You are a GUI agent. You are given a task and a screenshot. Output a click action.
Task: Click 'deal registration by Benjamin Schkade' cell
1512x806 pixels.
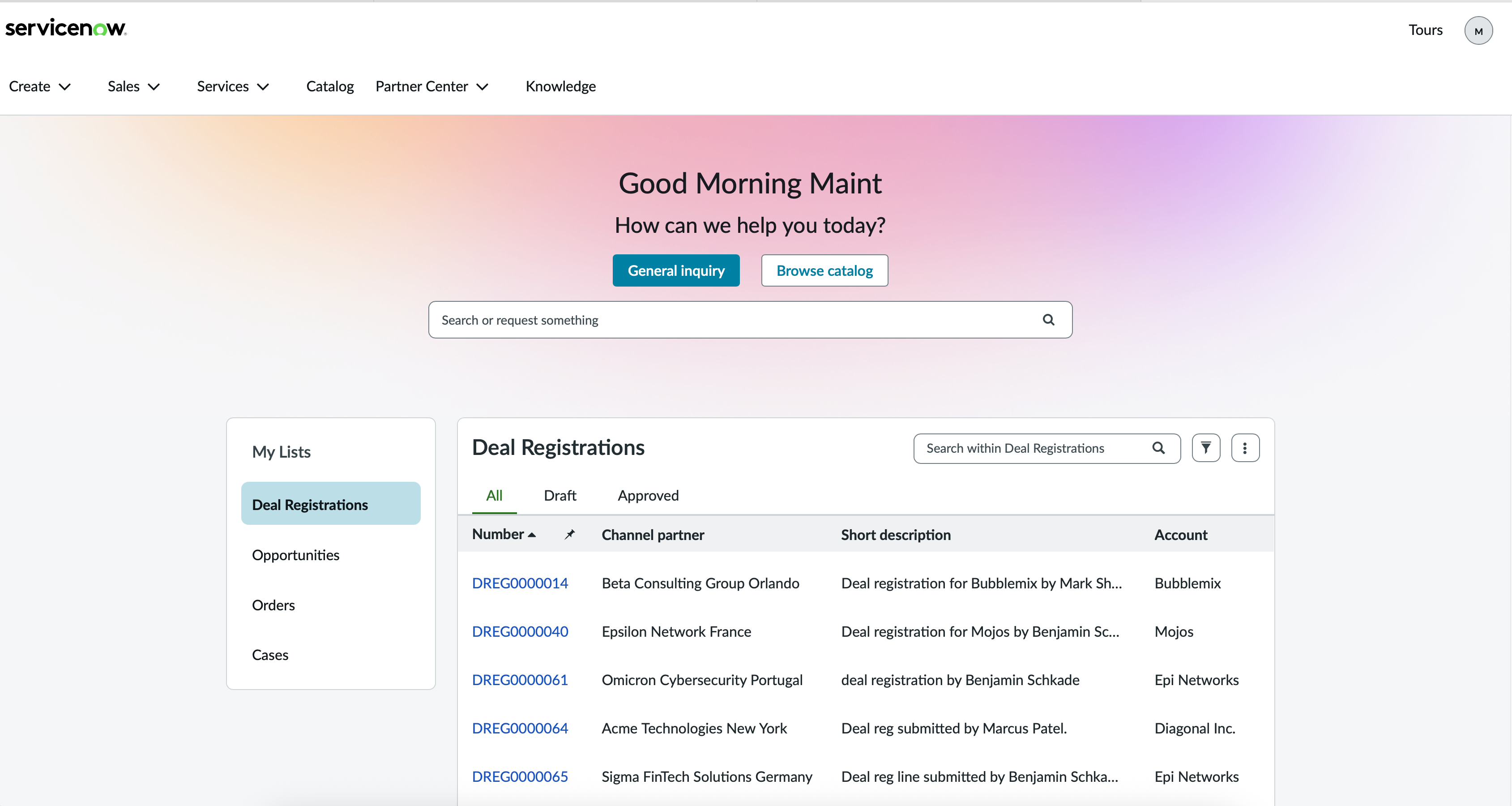click(960, 680)
